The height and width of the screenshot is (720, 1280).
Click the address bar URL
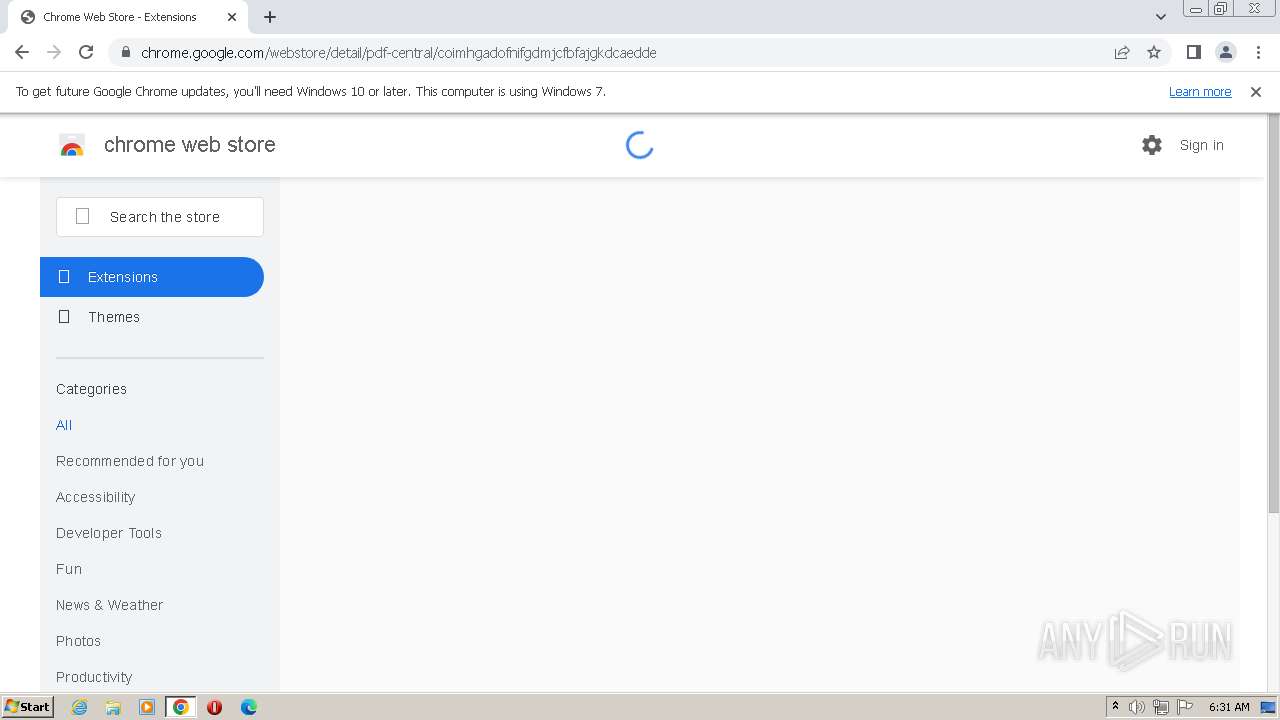coord(398,53)
